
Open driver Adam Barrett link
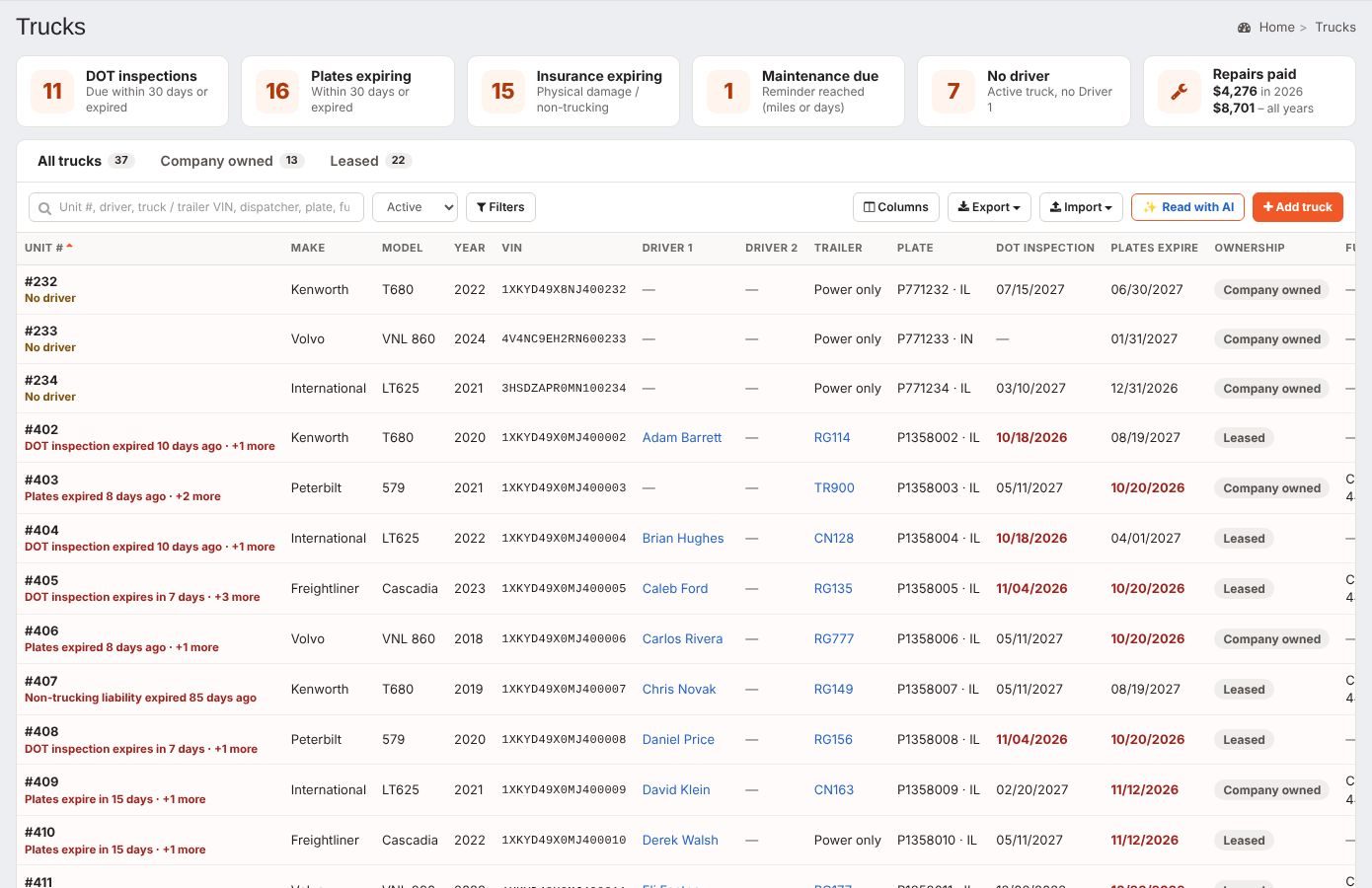pyautogui.click(x=682, y=437)
